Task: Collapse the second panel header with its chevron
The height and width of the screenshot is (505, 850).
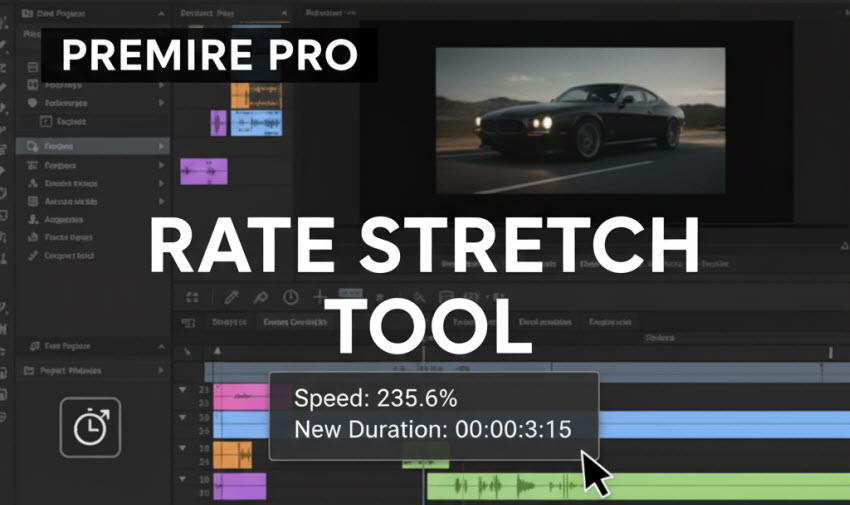Action: tap(284, 13)
